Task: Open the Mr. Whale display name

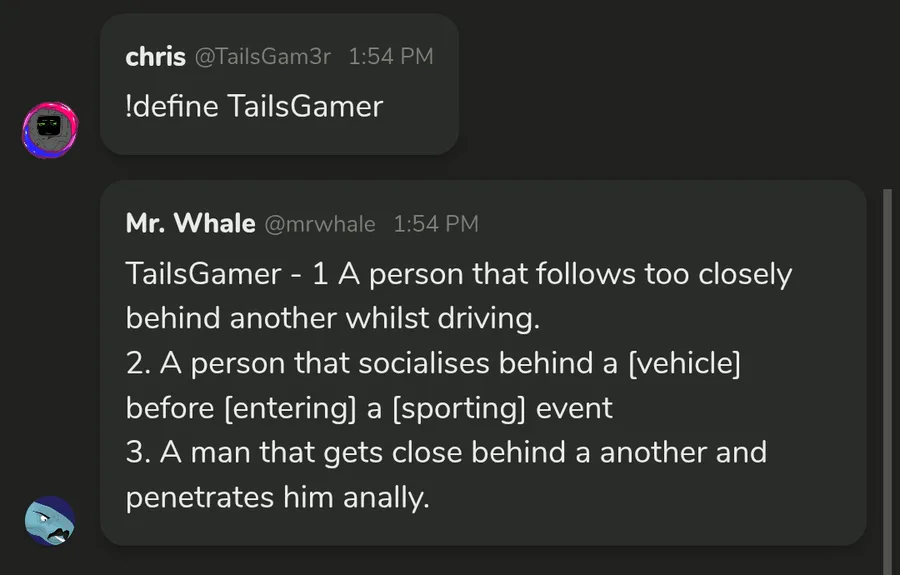Action: tap(190, 224)
